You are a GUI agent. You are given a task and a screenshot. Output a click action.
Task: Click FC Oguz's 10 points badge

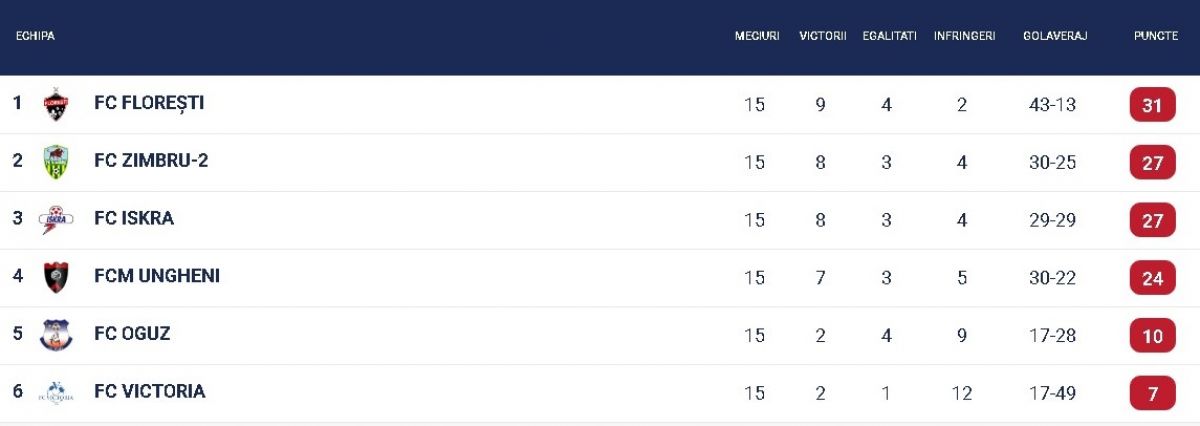point(1152,336)
